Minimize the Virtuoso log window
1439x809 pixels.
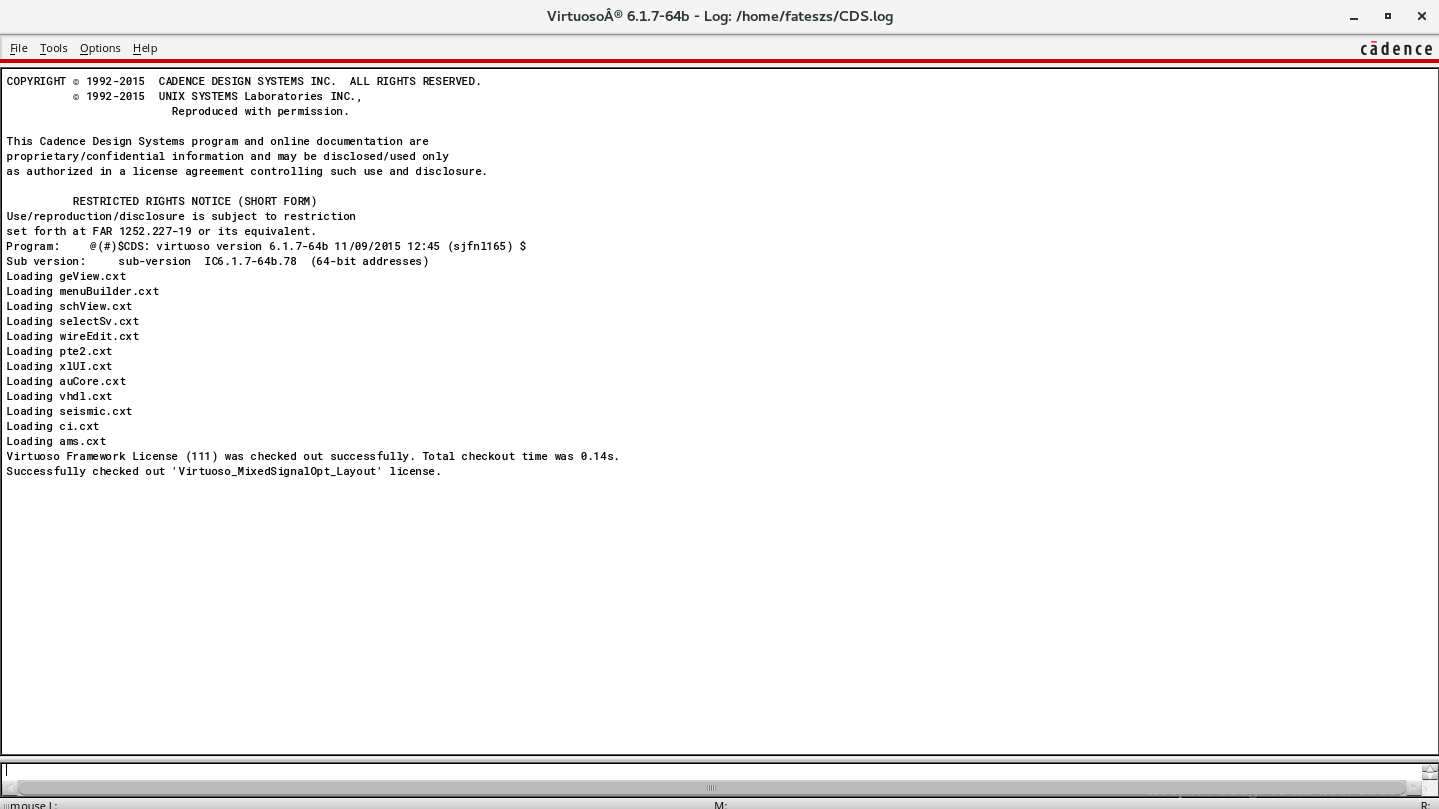1354,16
